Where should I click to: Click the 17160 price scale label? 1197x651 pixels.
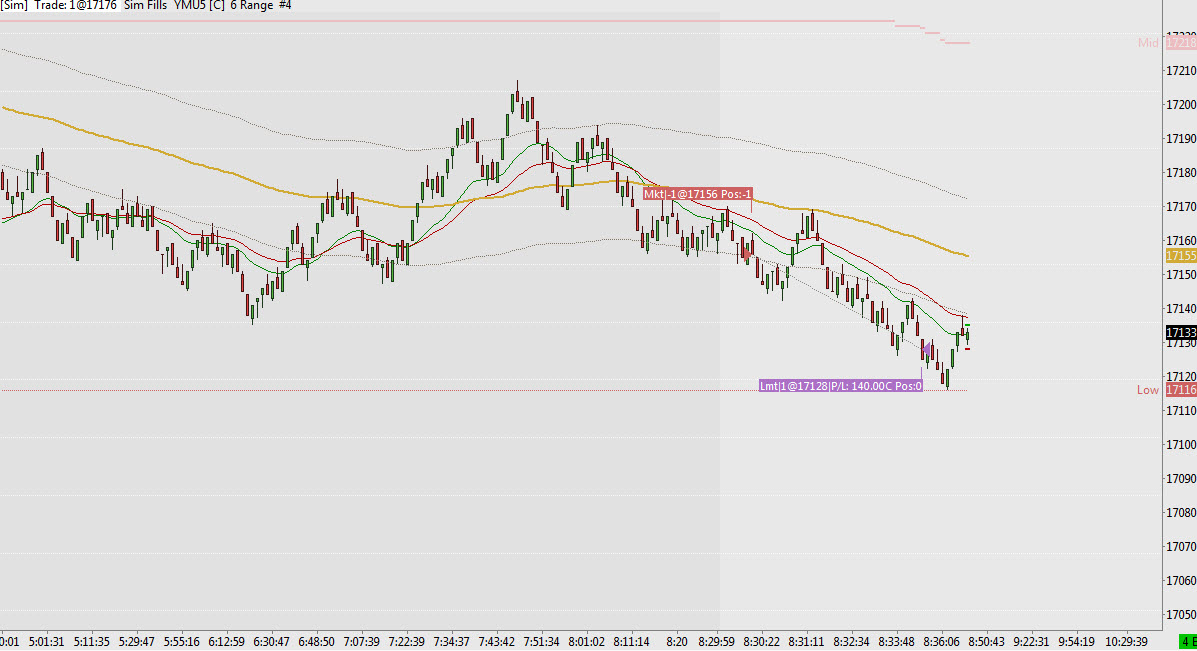tap(1181, 241)
